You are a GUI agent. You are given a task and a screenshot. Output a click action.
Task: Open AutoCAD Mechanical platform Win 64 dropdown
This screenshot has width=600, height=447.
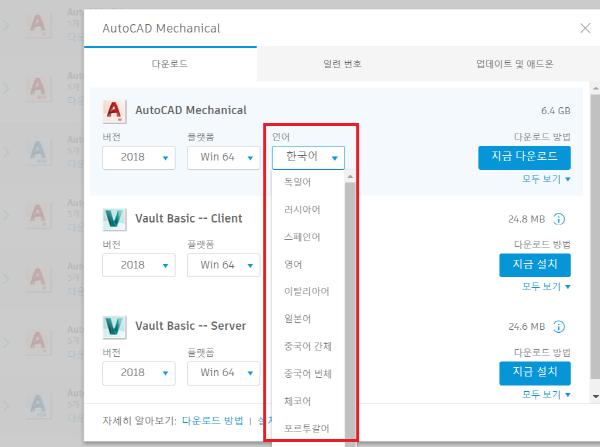pyautogui.click(x=223, y=157)
